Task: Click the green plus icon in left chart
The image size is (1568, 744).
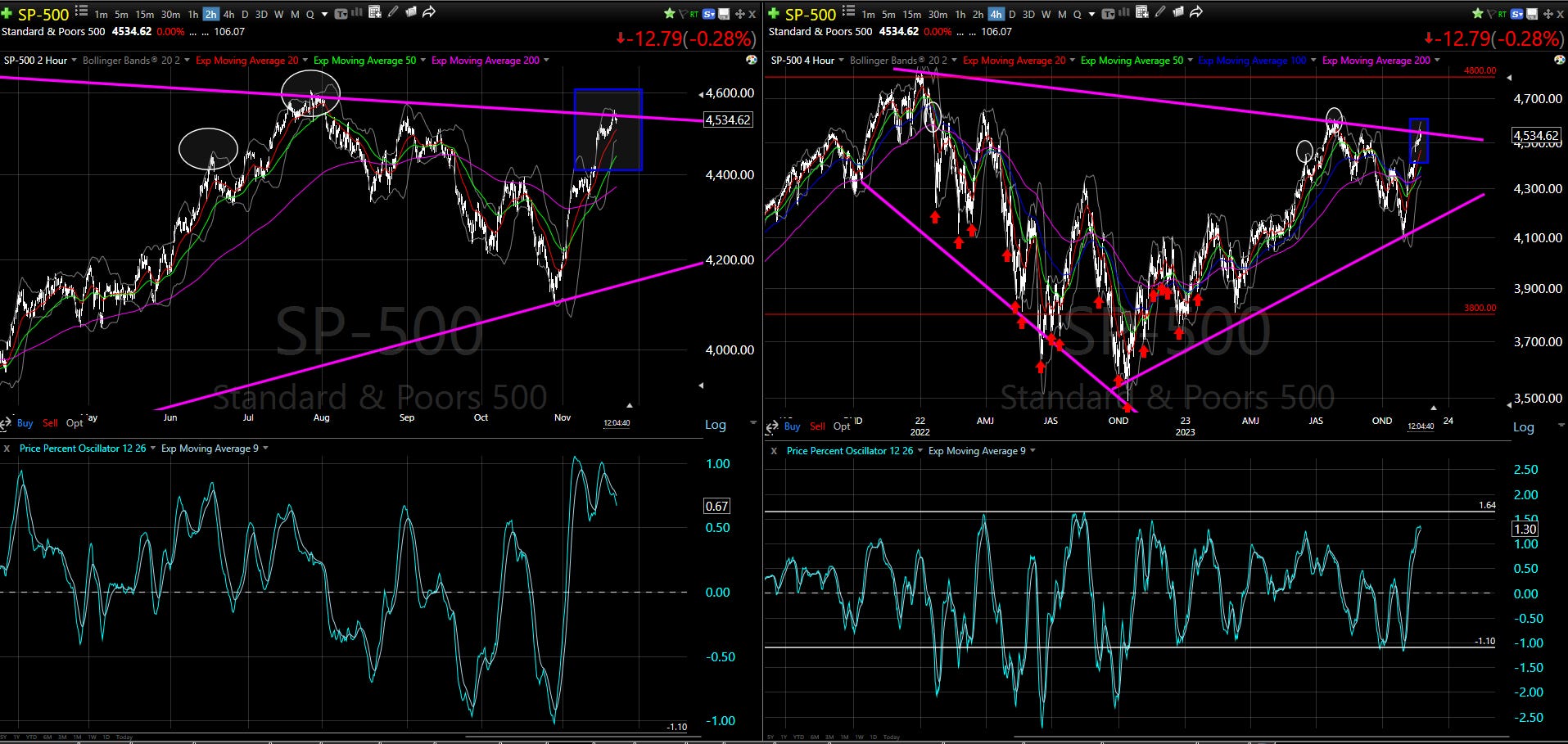Action: [7, 14]
